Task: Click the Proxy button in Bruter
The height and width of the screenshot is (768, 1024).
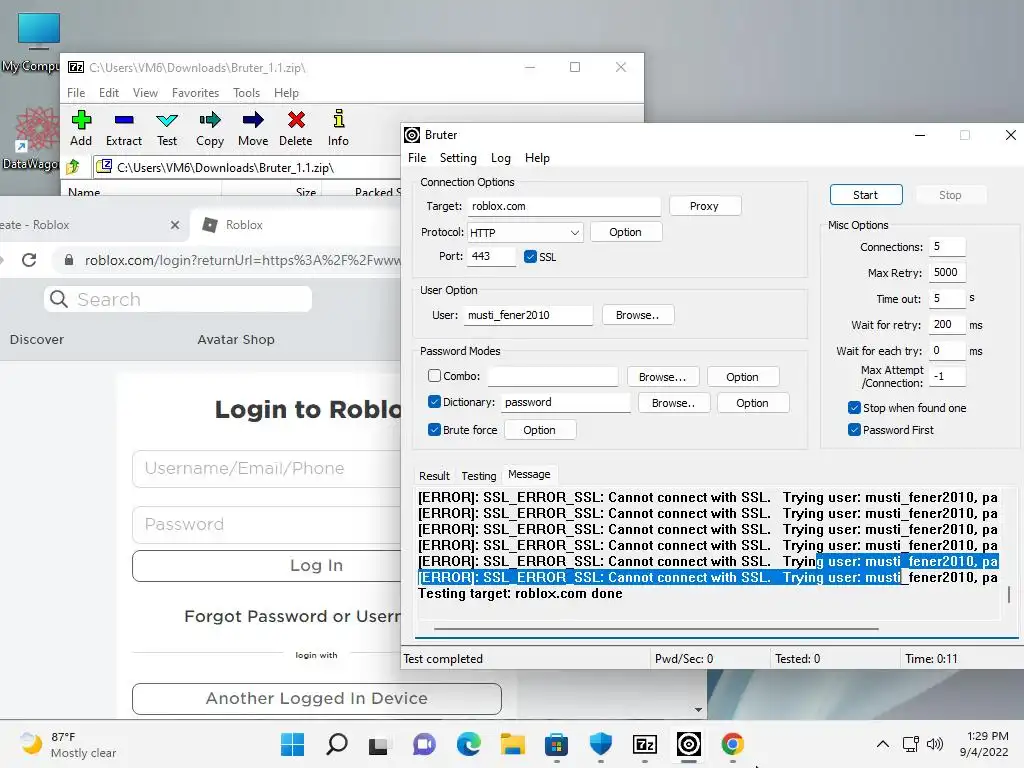Action: (705, 206)
